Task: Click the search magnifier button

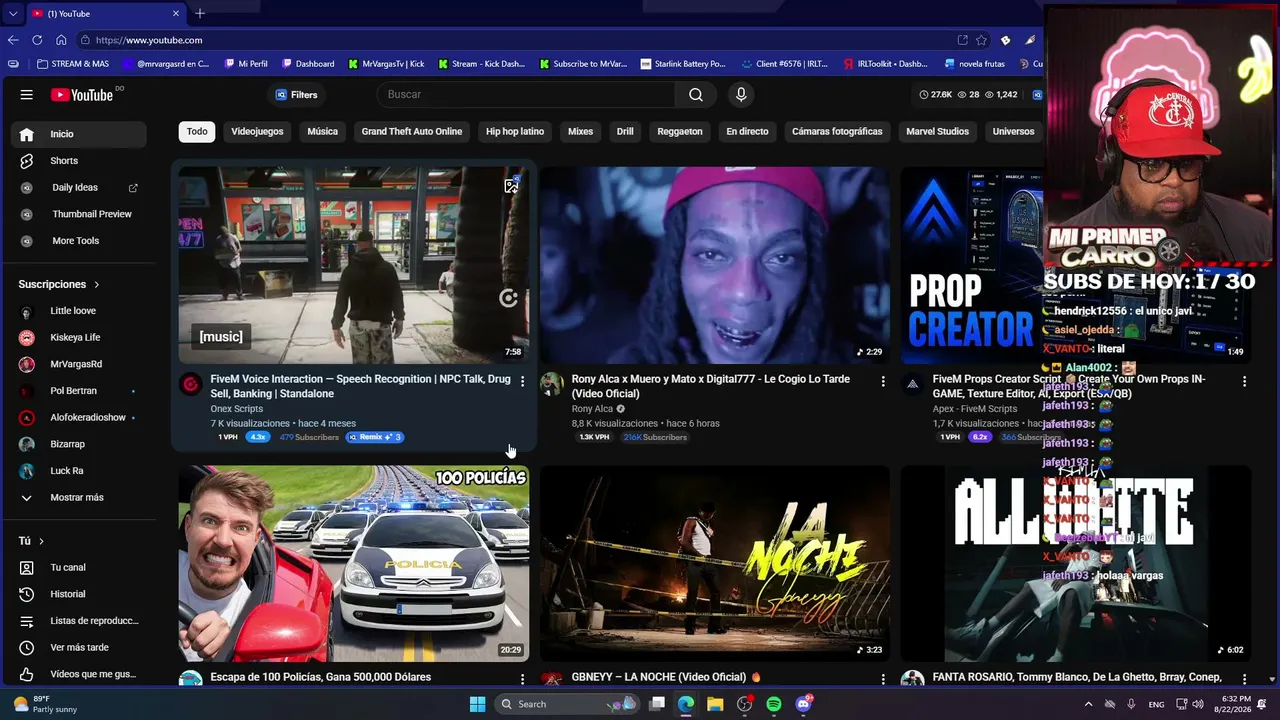Action: tap(696, 95)
